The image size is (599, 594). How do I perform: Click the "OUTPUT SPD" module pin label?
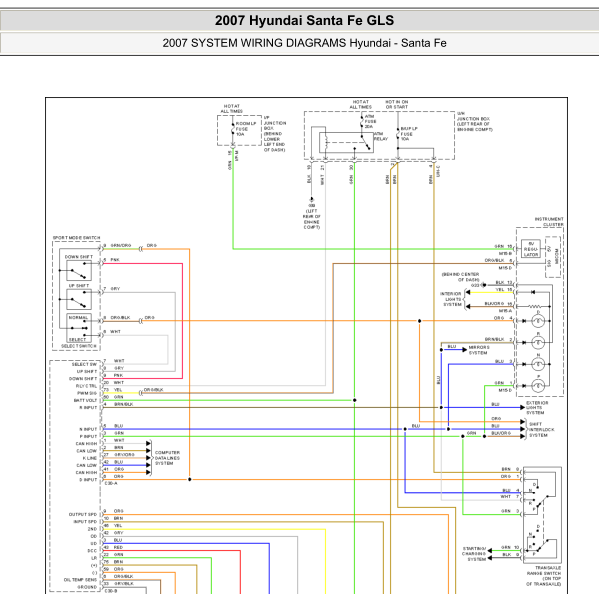click(x=83, y=515)
